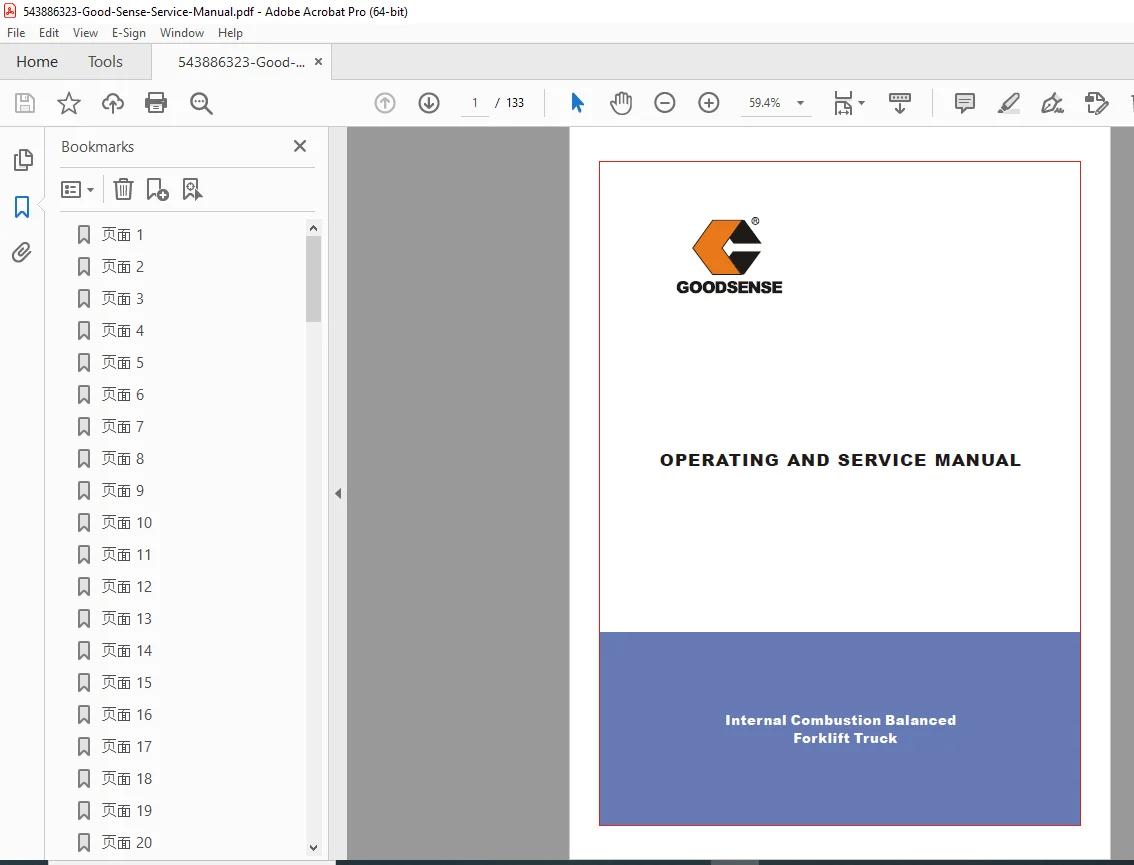Image resolution: width=1134 pixels, height=865 pixels.
Task: Go to next page arrow
Action: pyautogui.click(x=429, y=103)
